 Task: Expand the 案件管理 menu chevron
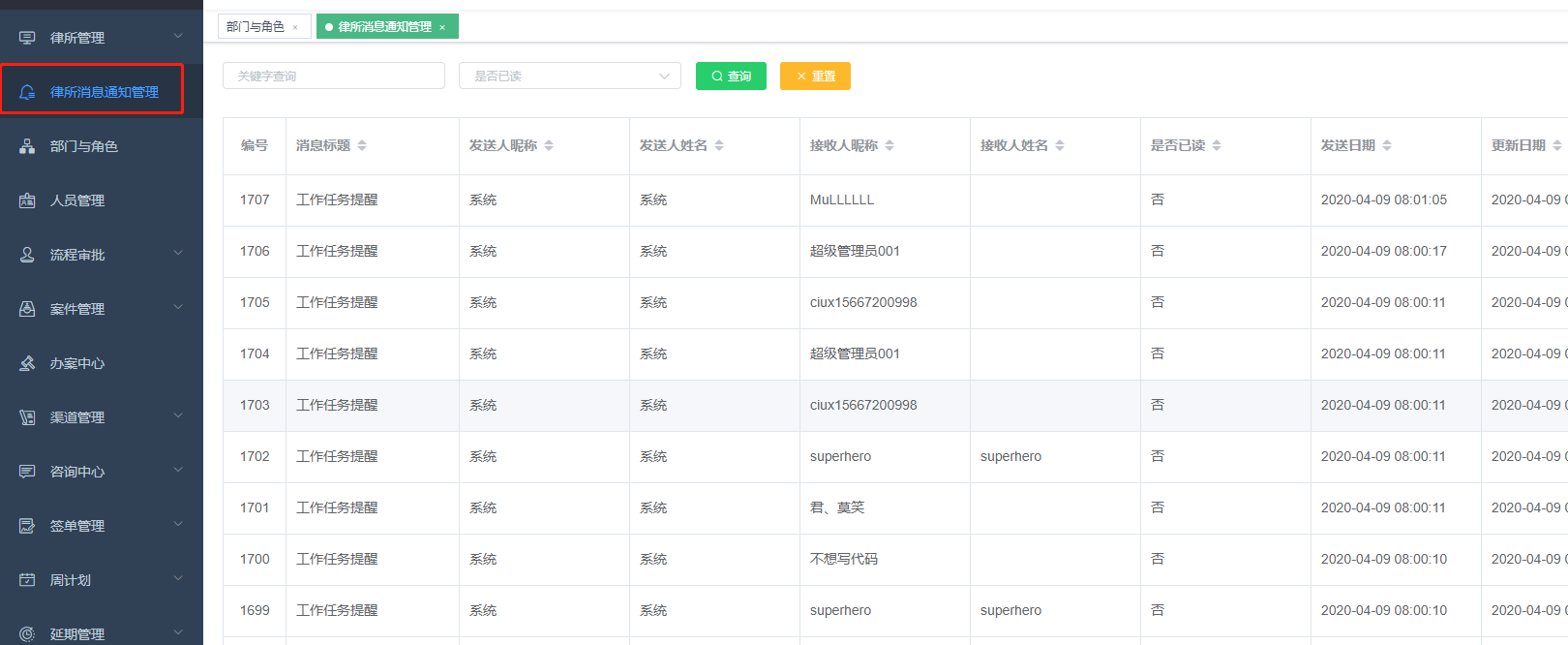coord(178,307)
